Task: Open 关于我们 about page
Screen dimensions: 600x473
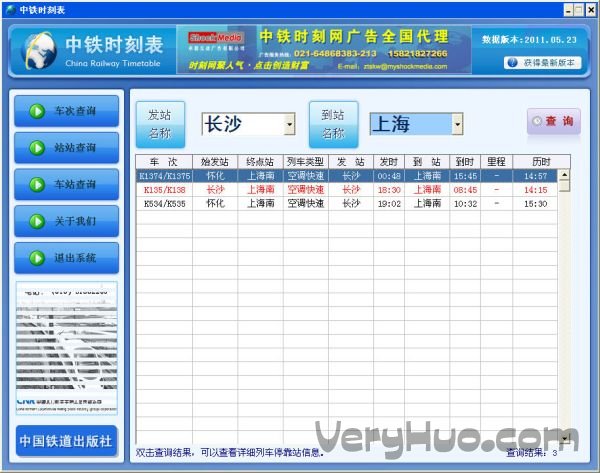Action: click(x=67, y=221)
